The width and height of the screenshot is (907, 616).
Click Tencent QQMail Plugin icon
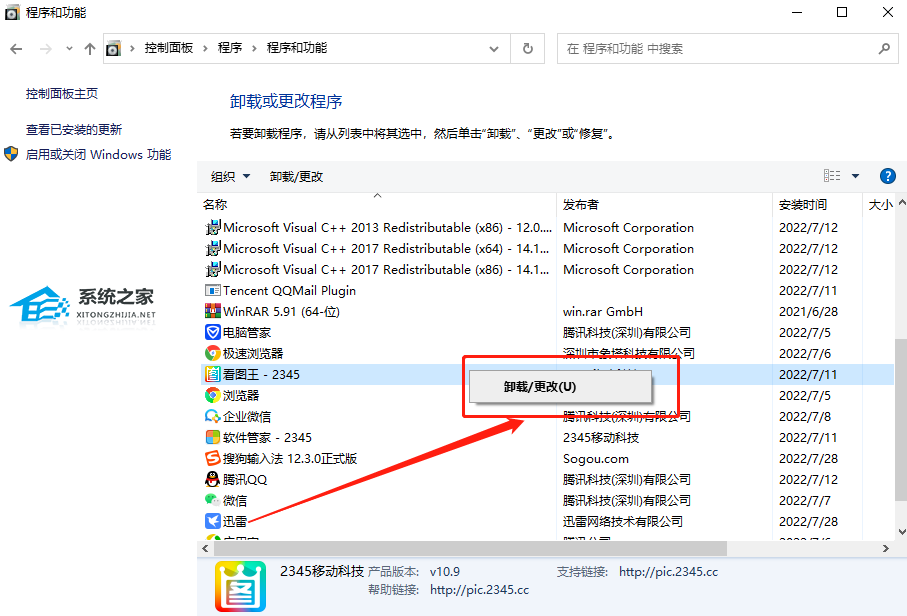pos(213,290)
